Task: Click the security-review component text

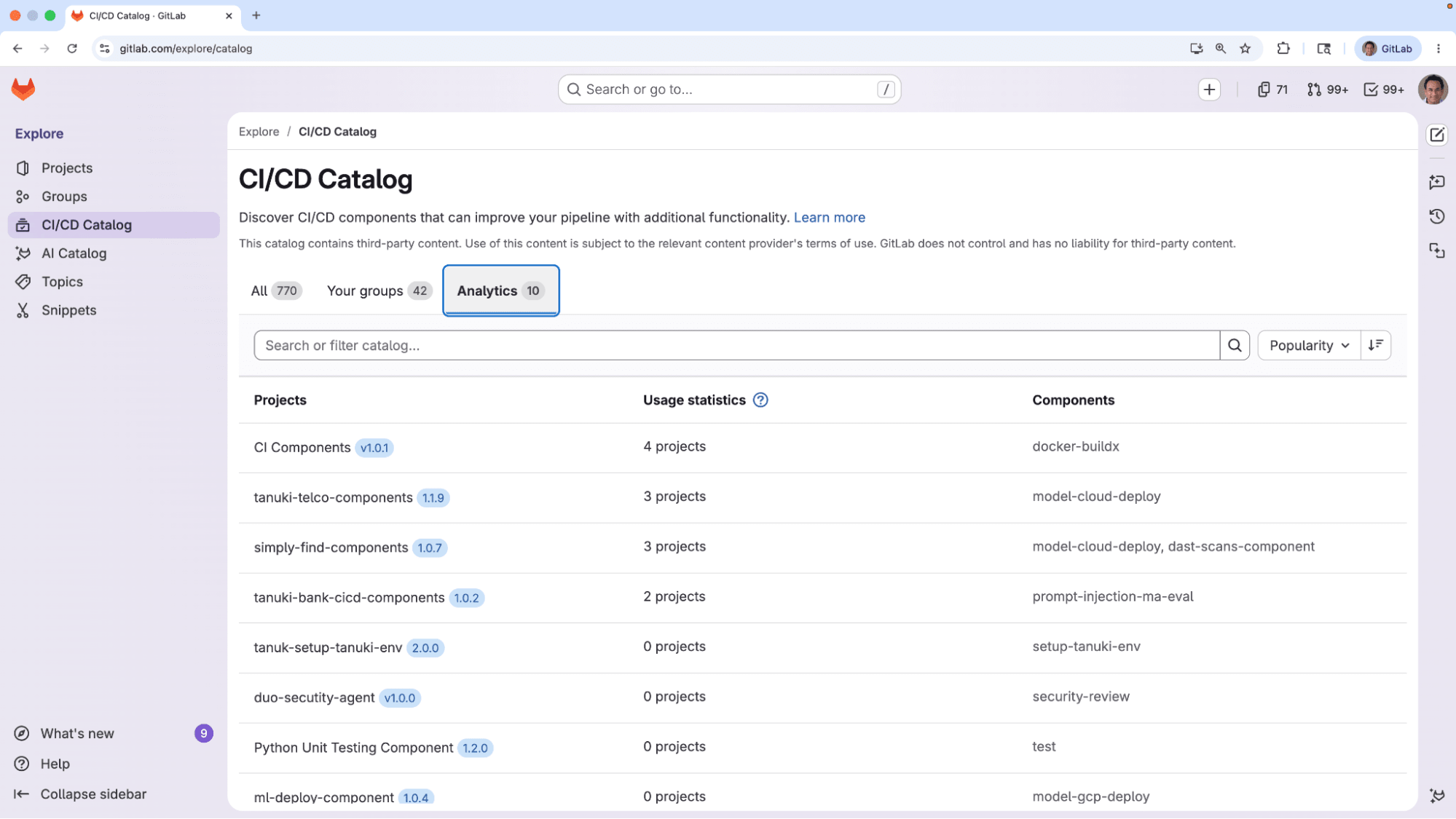Action: [1081, 697]
